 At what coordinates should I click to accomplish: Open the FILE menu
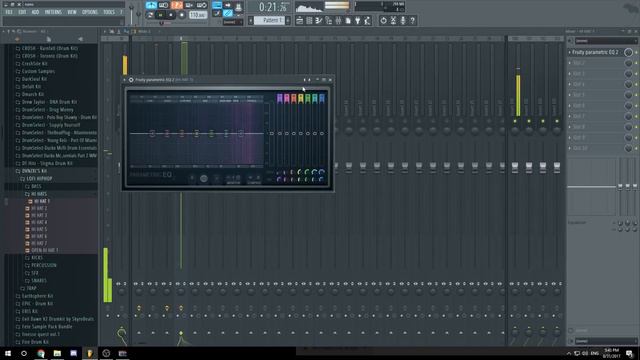9,12
